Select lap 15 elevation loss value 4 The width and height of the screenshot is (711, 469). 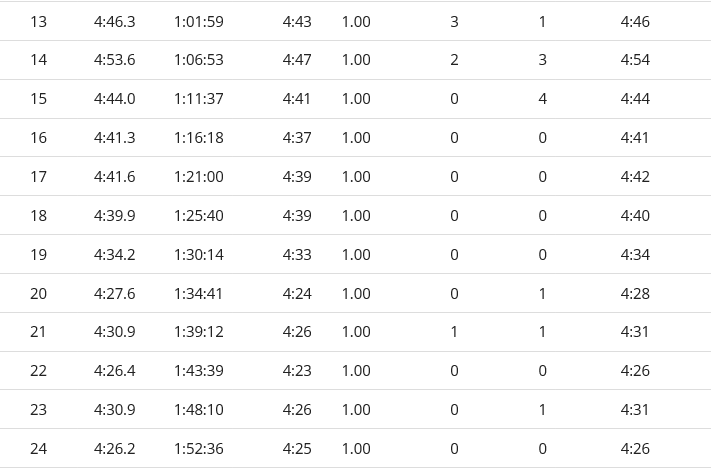[542, 99]
